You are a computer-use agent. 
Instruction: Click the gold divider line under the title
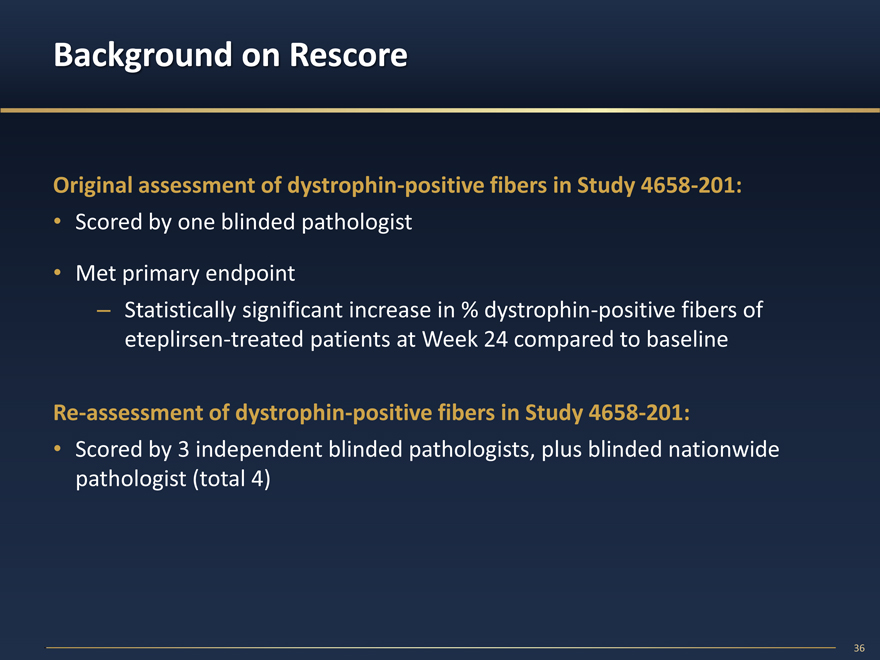[440, 109]
